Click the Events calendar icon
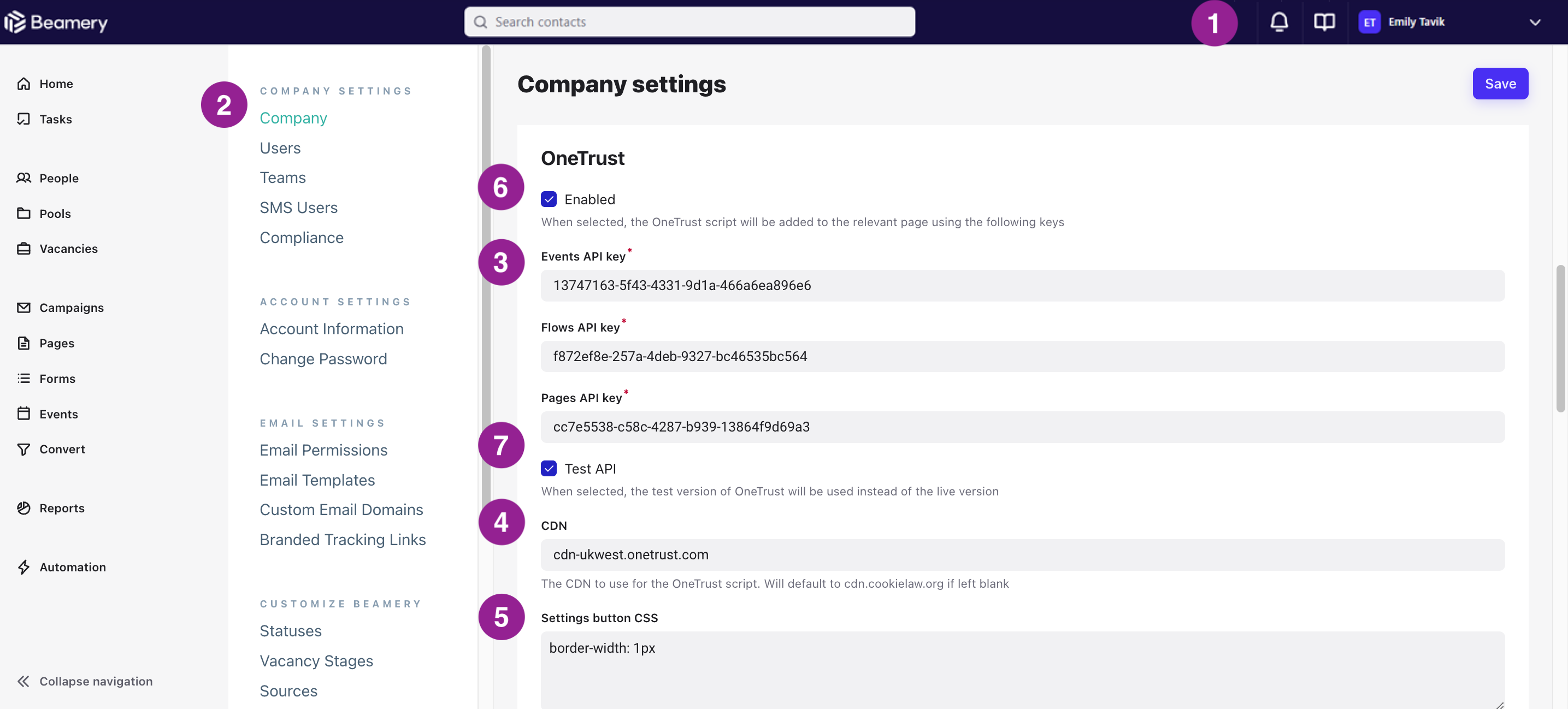 click(x=23, y=413)
